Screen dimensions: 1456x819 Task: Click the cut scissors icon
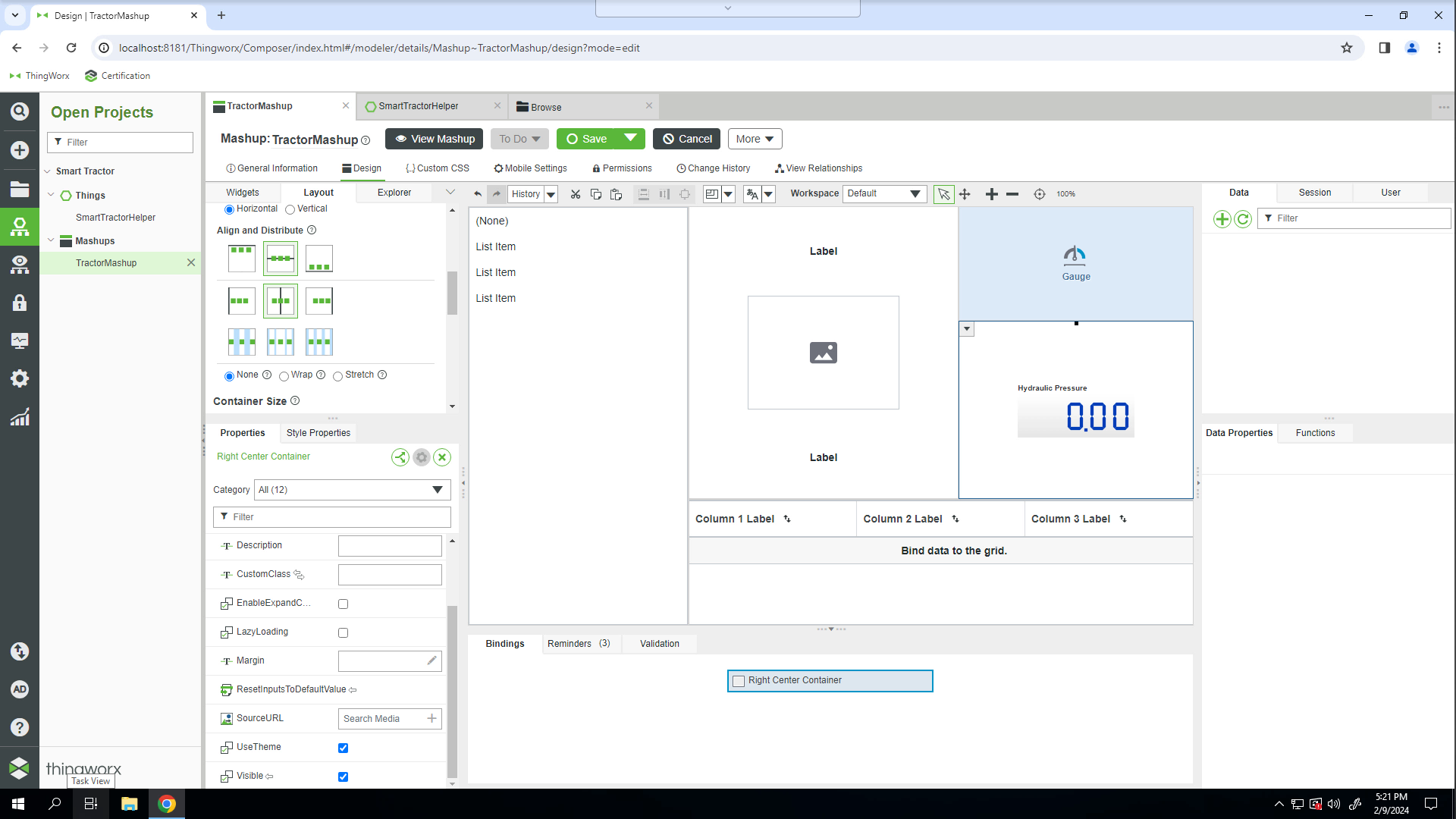(576, 194)
